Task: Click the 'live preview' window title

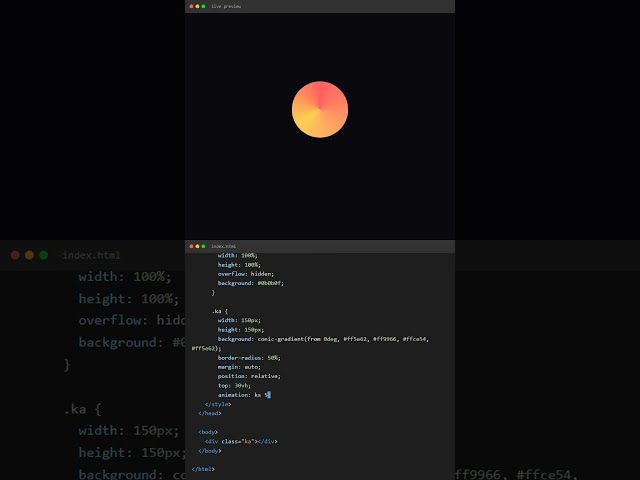Action: 226,7
